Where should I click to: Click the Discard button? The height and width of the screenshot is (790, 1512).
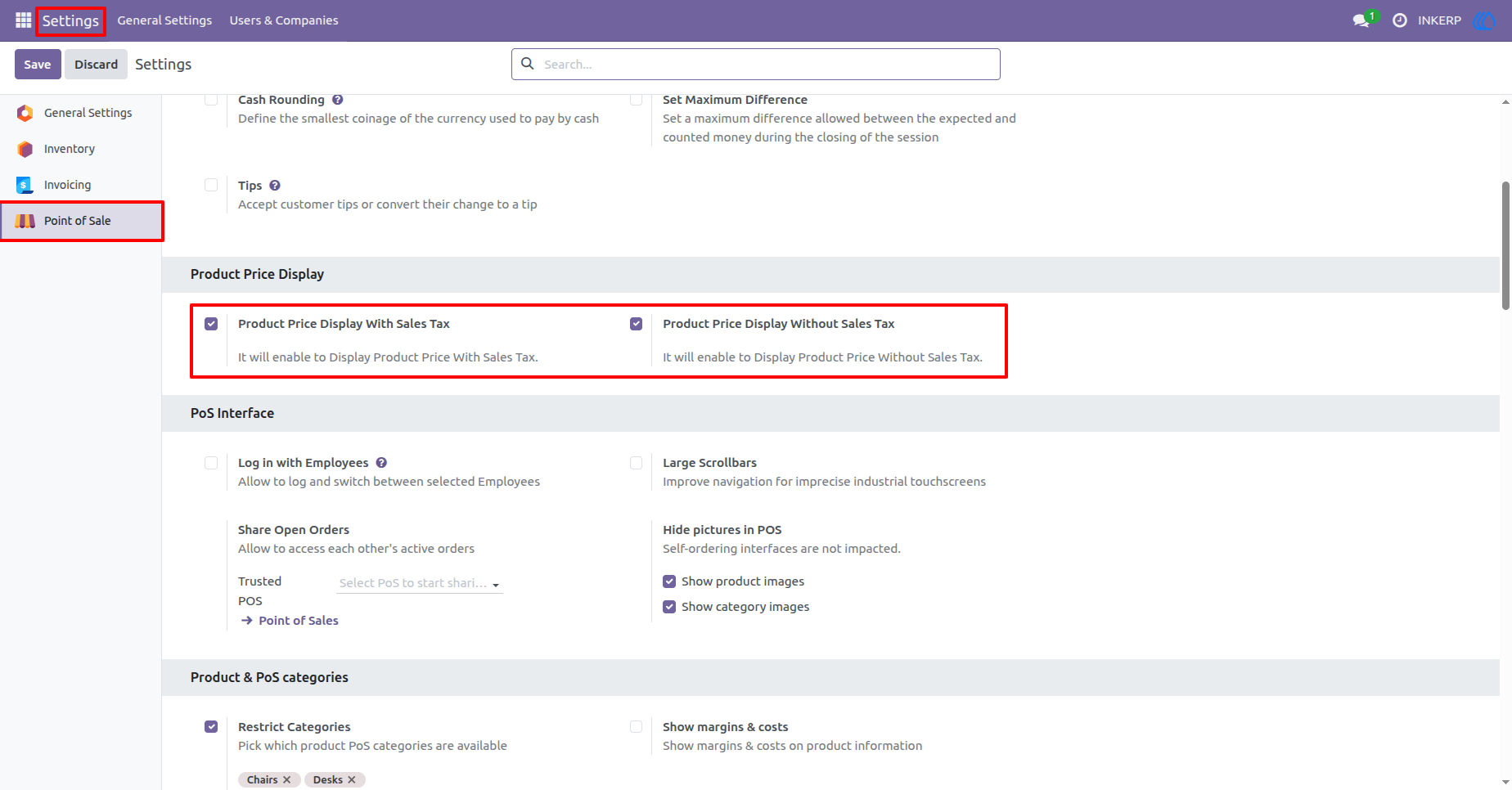(x=97, y=65)
